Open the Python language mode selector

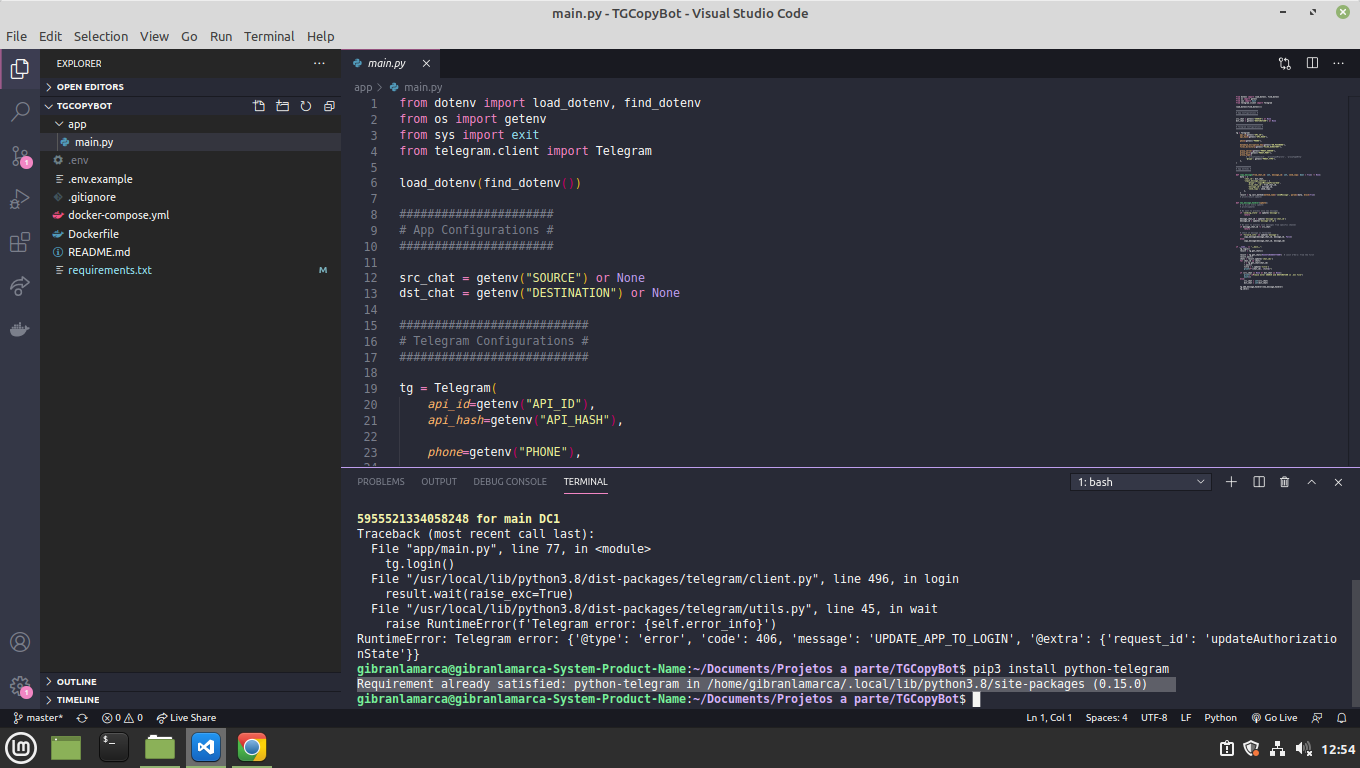pyautogui.click(x=1221, y=717)
